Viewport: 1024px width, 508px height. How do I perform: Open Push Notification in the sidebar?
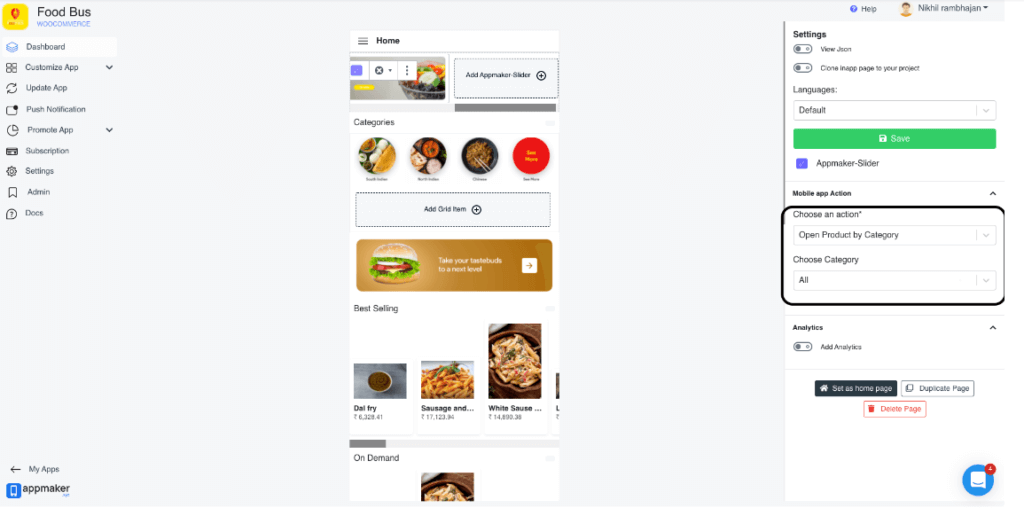(x=56, y=109)
